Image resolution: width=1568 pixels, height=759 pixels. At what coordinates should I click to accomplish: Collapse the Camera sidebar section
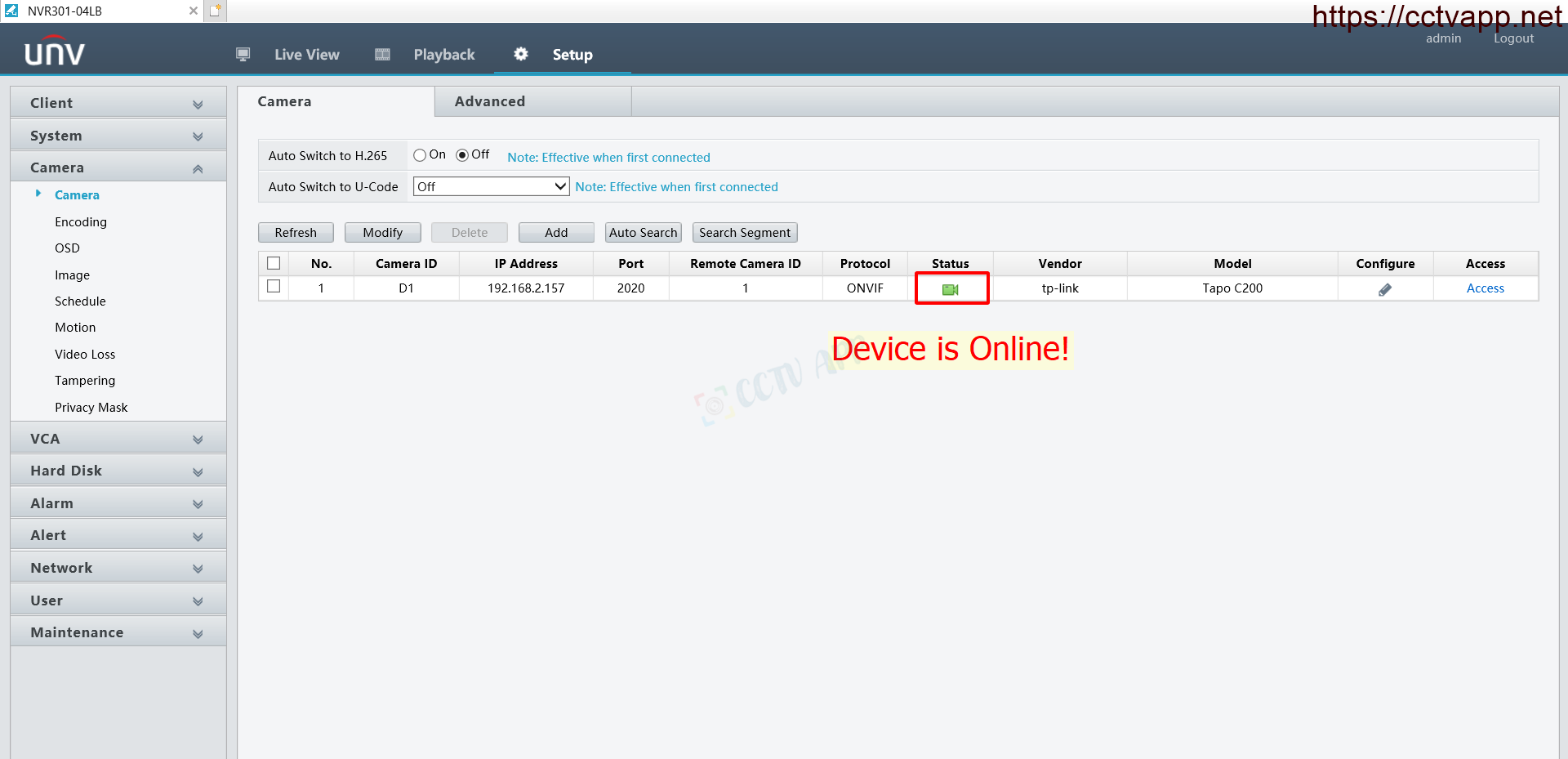tap(118, 167)
